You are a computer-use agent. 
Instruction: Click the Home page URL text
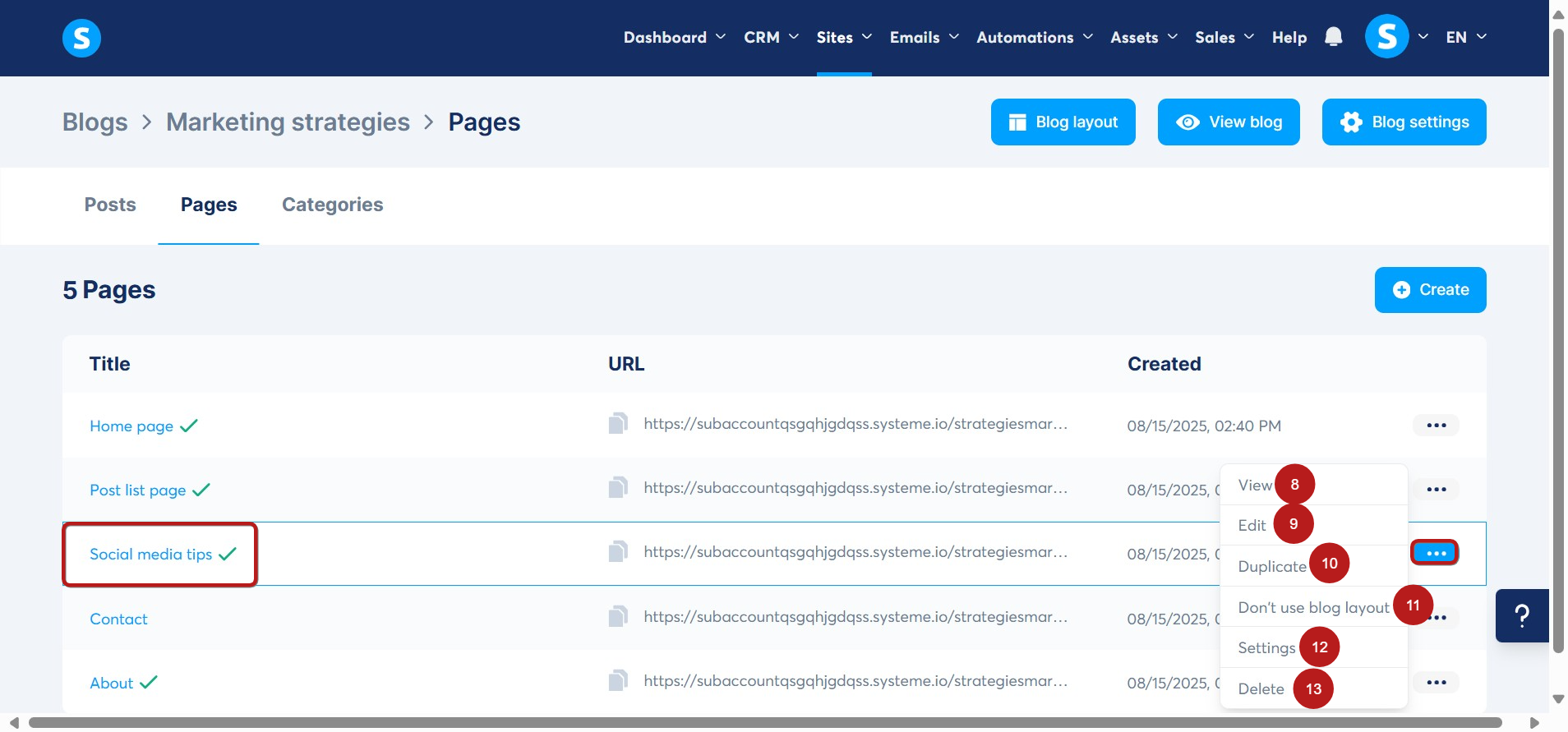(855, 424)
